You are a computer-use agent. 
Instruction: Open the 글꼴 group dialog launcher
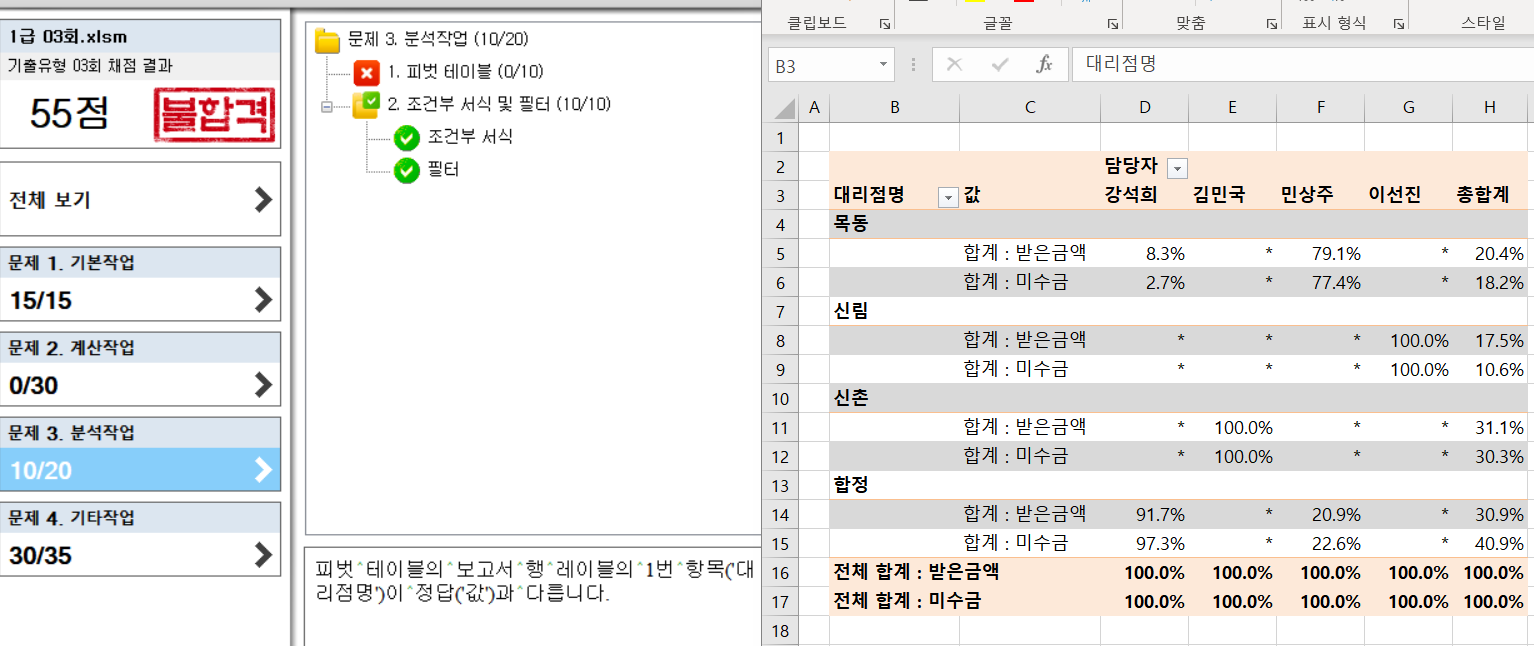tap(1112, 23)
